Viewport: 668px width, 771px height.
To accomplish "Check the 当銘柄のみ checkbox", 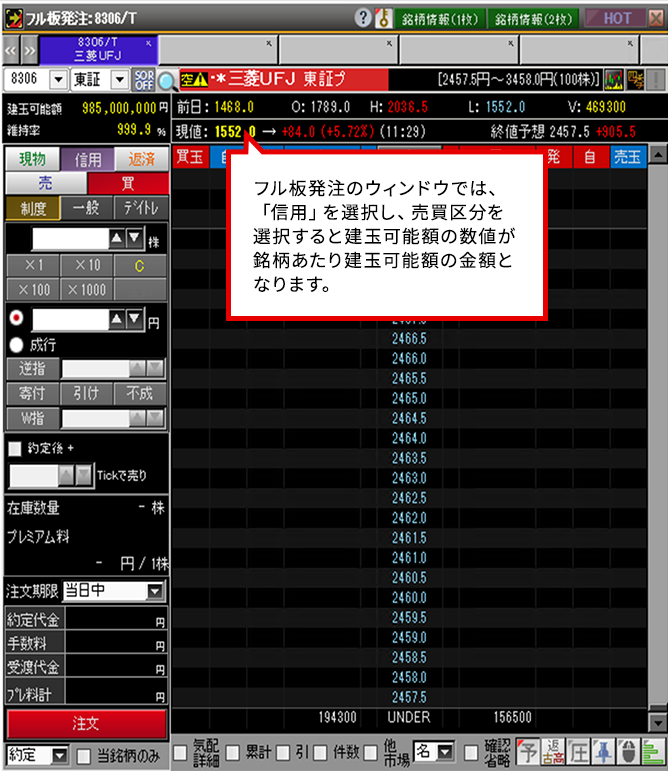I will pos(84,755).
